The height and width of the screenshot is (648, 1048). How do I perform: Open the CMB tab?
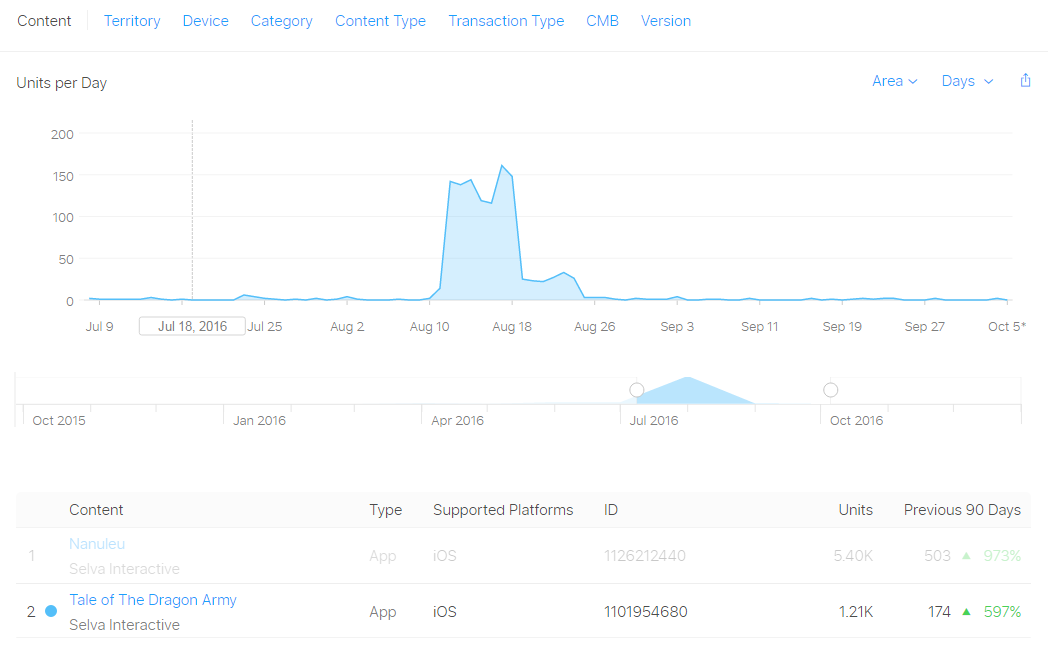(x=602, y=21)
